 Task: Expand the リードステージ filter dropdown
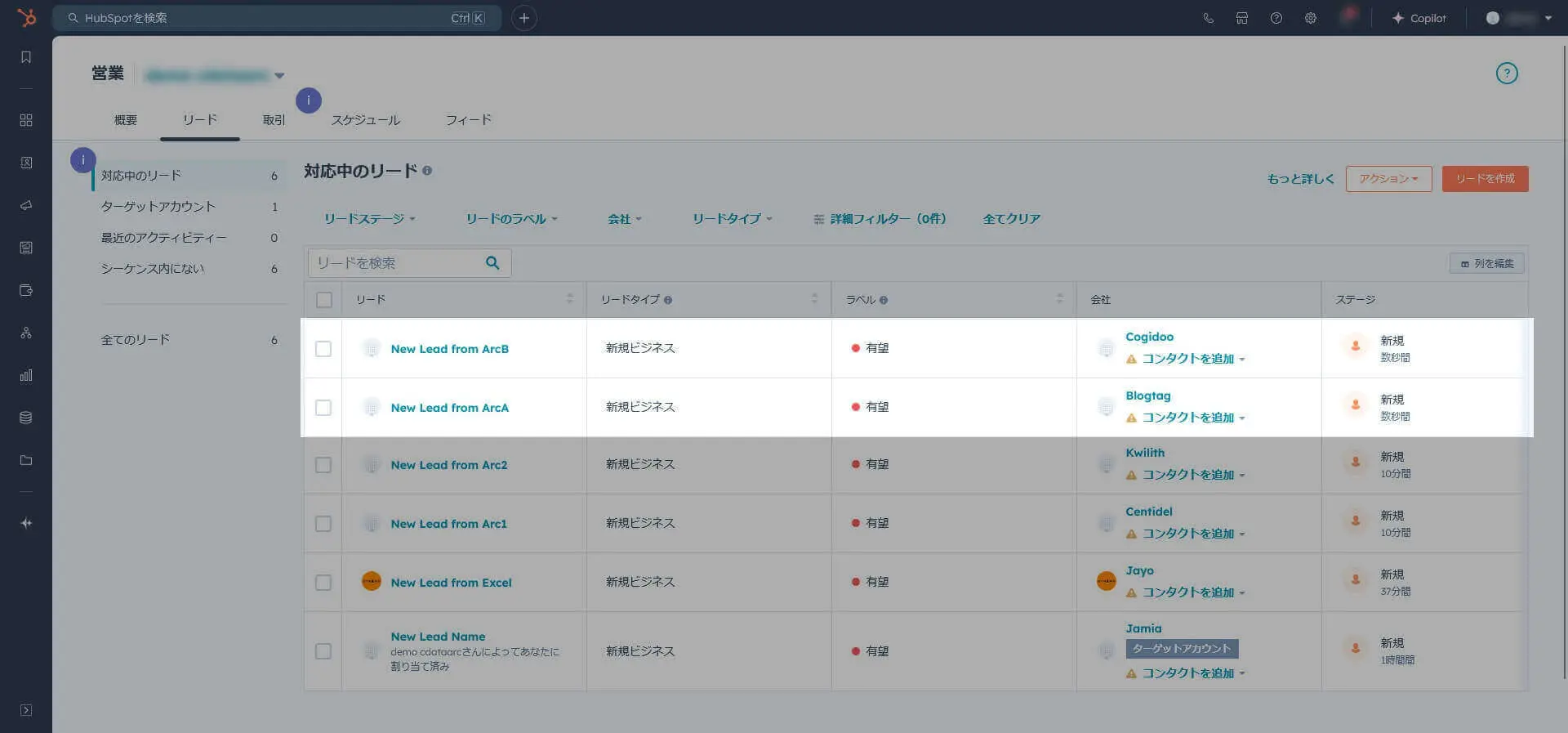tap(369, 219)
